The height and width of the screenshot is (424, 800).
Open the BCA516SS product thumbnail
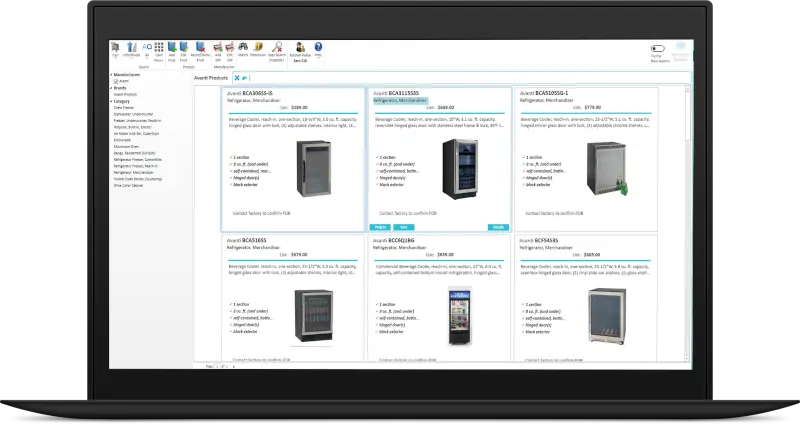pos(314,315)
